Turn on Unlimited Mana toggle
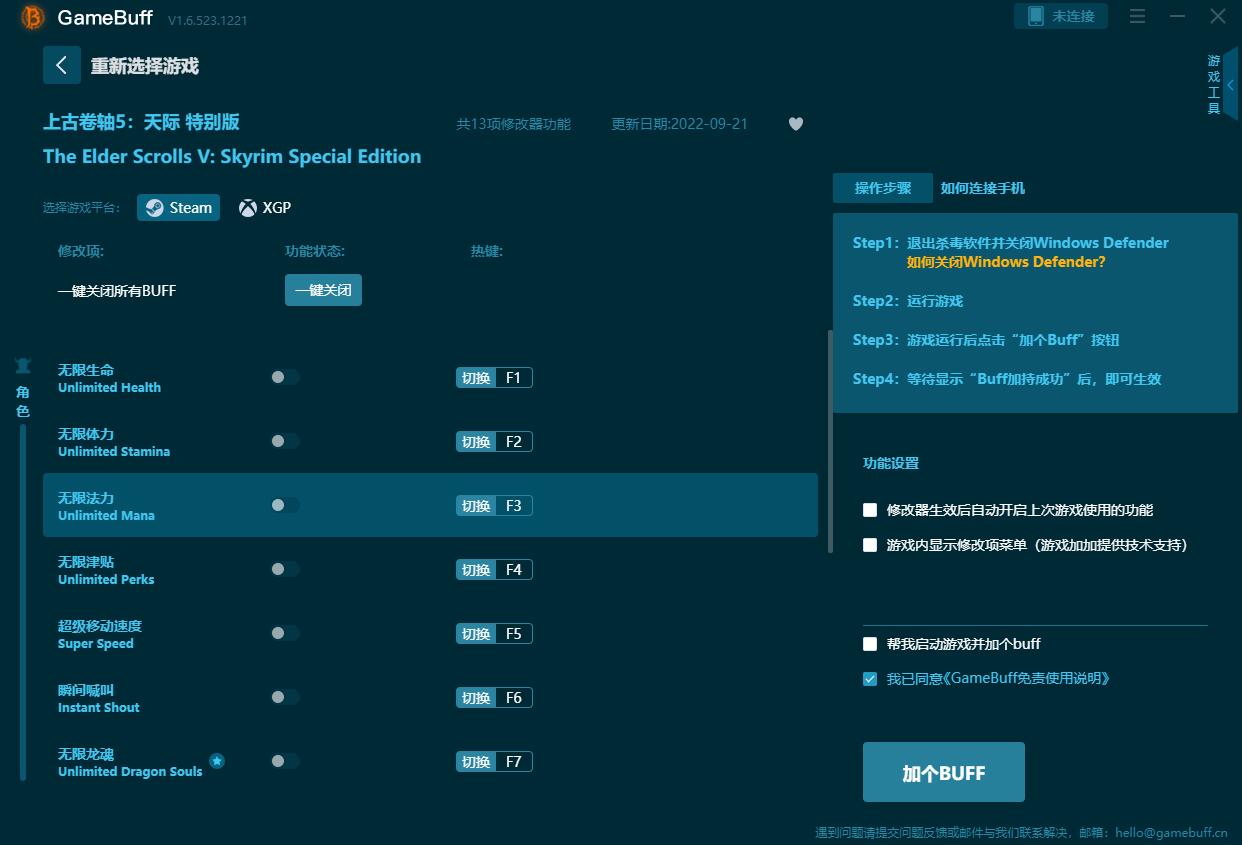The image size is (1242, 845). point(285,505)
